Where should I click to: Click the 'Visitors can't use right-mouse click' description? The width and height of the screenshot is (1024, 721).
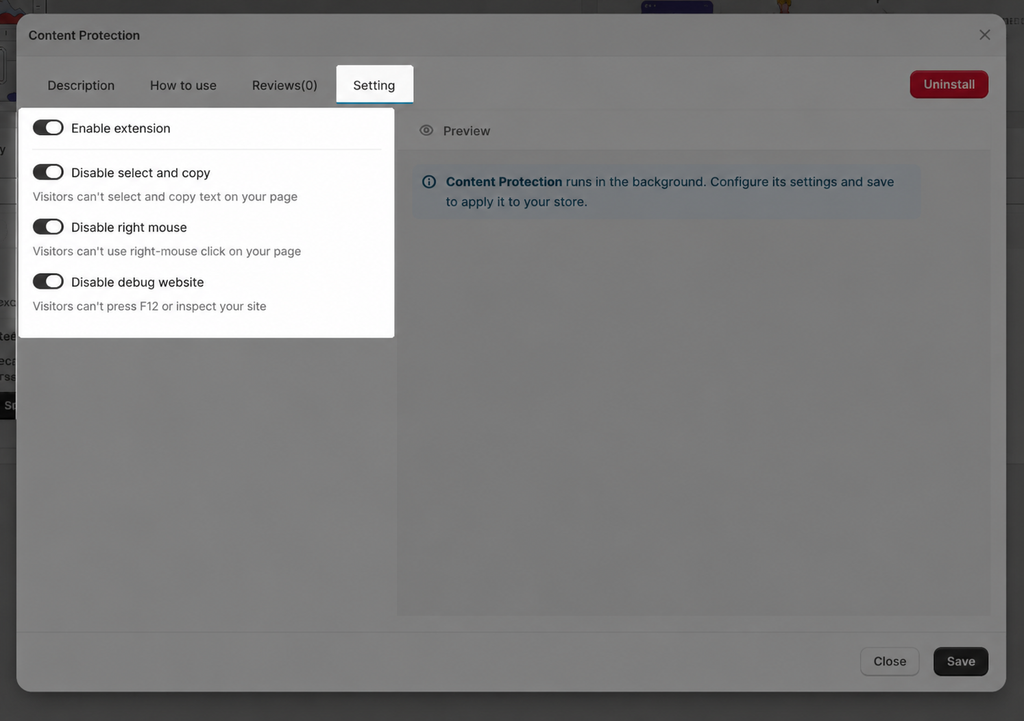167,251
